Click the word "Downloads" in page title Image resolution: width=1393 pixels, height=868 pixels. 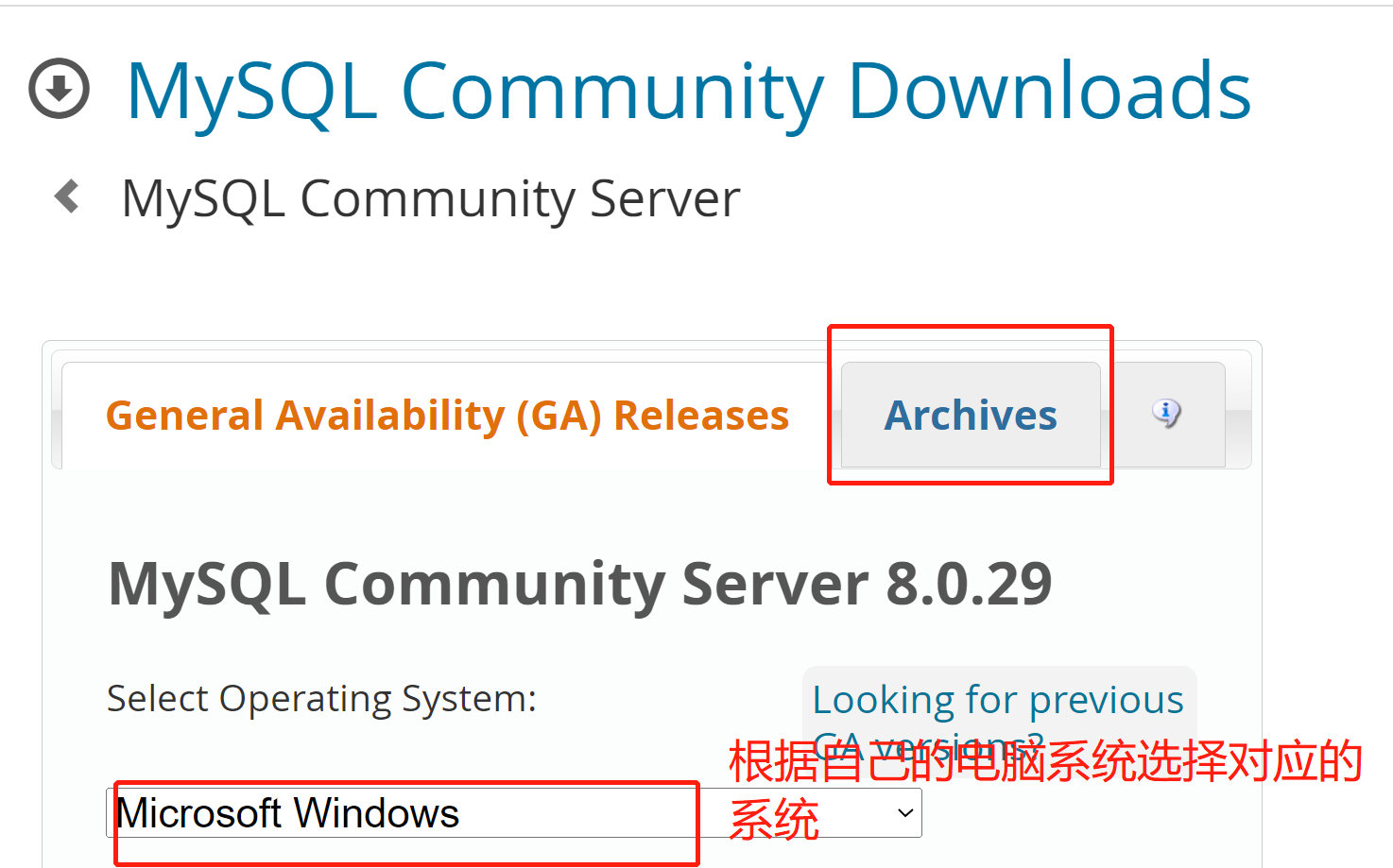click(x=1049, y=92)
